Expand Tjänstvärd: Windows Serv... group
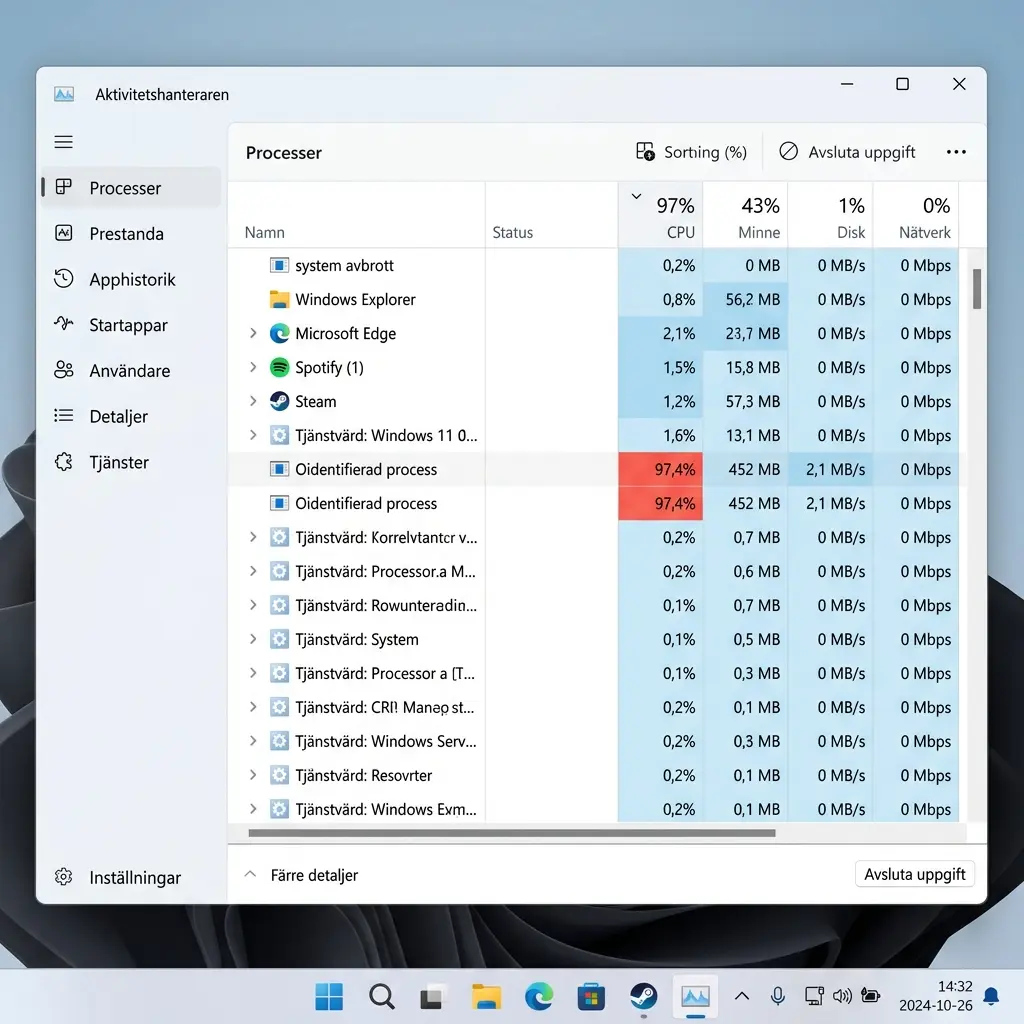The height and width of the screenshot is (1024, 1024). 253,741
